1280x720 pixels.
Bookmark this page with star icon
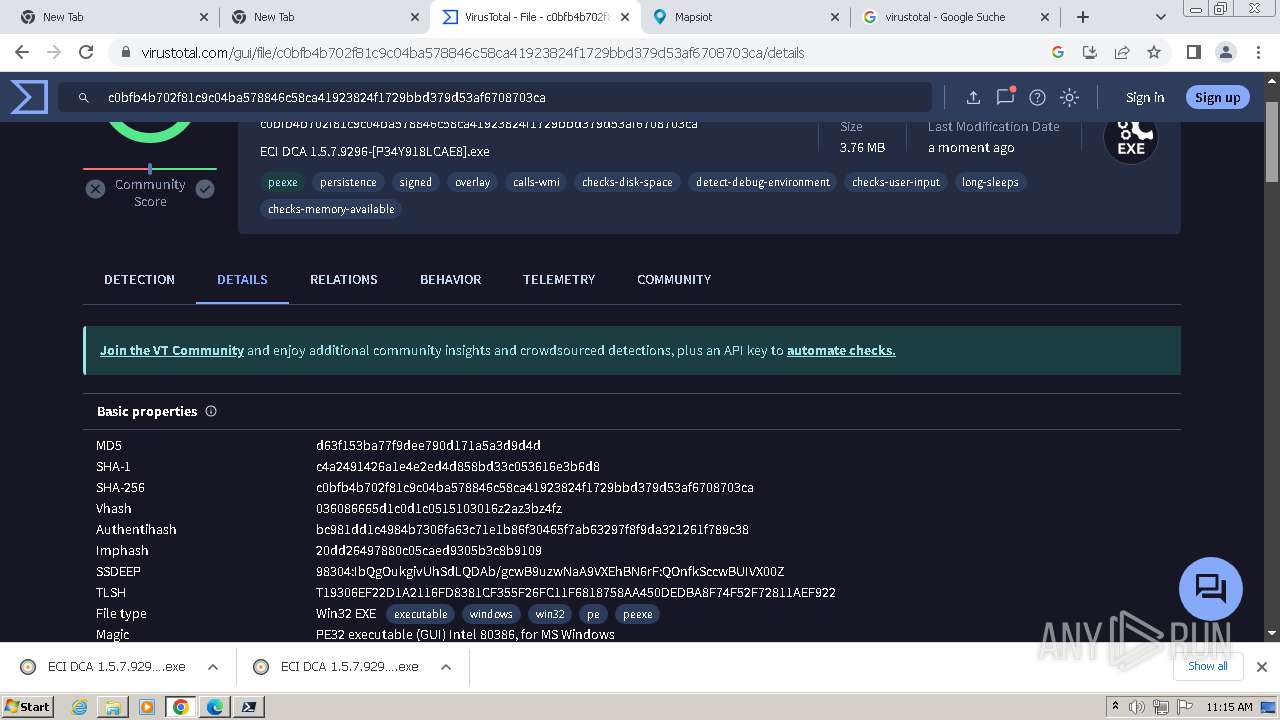click(x=1154, y=52)
